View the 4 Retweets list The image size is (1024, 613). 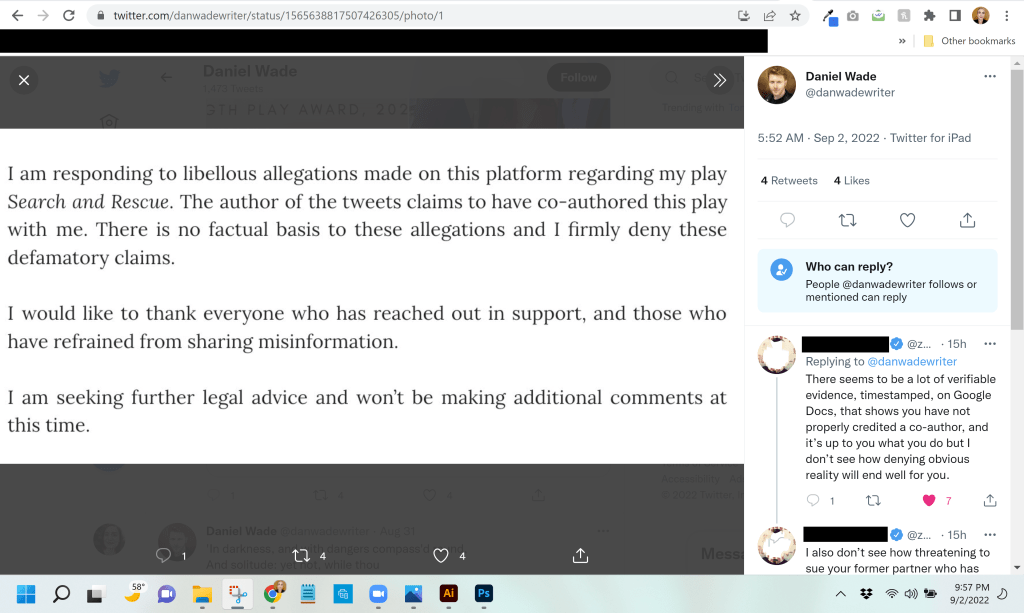point(789,181)
